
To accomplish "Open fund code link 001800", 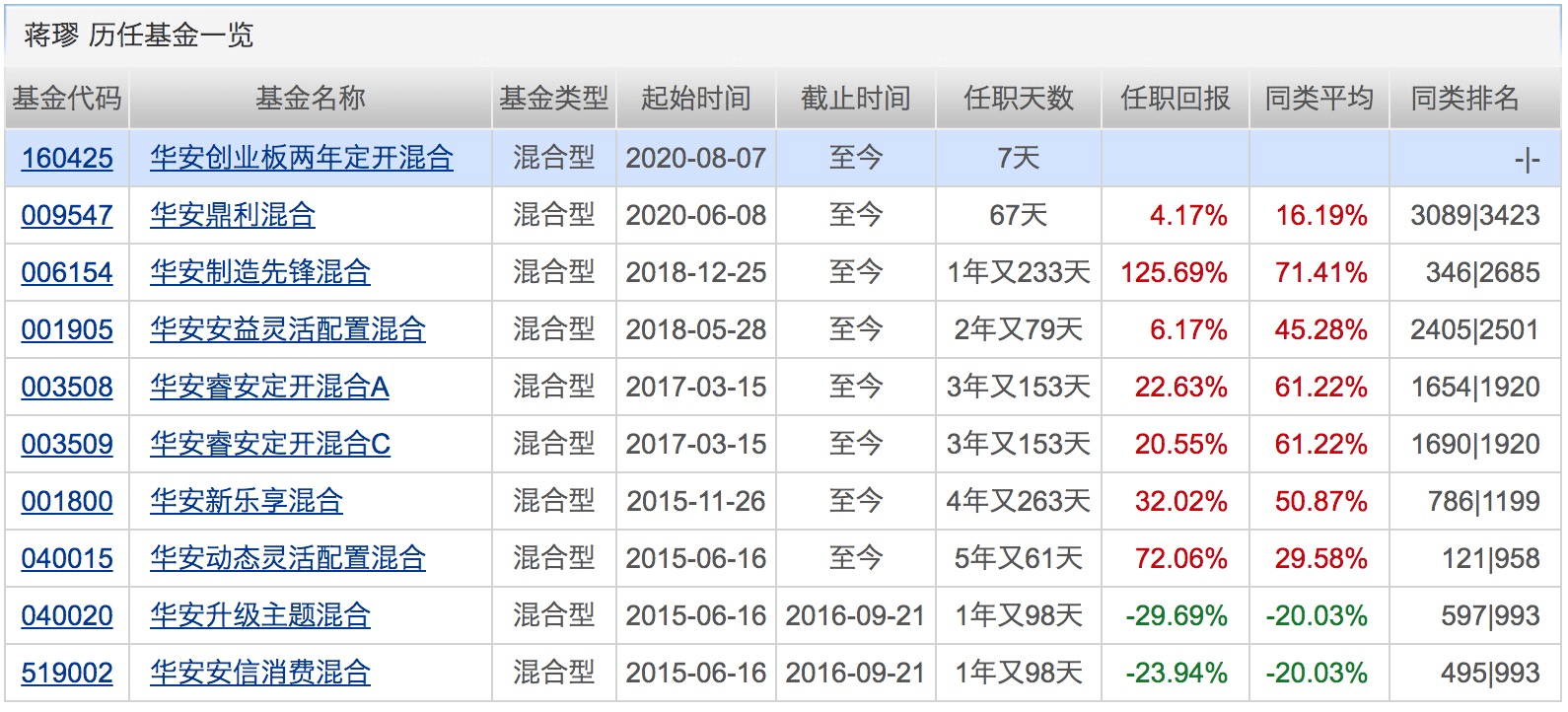I will pyautogui.click(x=67, y=501).
